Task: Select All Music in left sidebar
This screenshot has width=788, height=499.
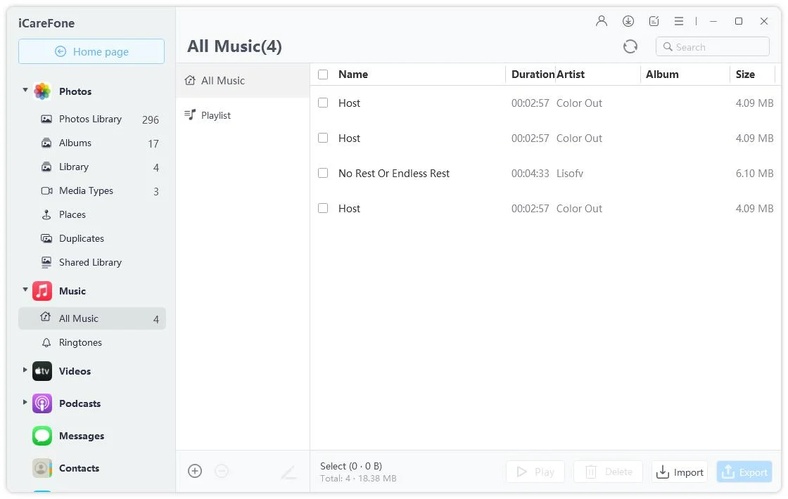Action: pos(92,319)
